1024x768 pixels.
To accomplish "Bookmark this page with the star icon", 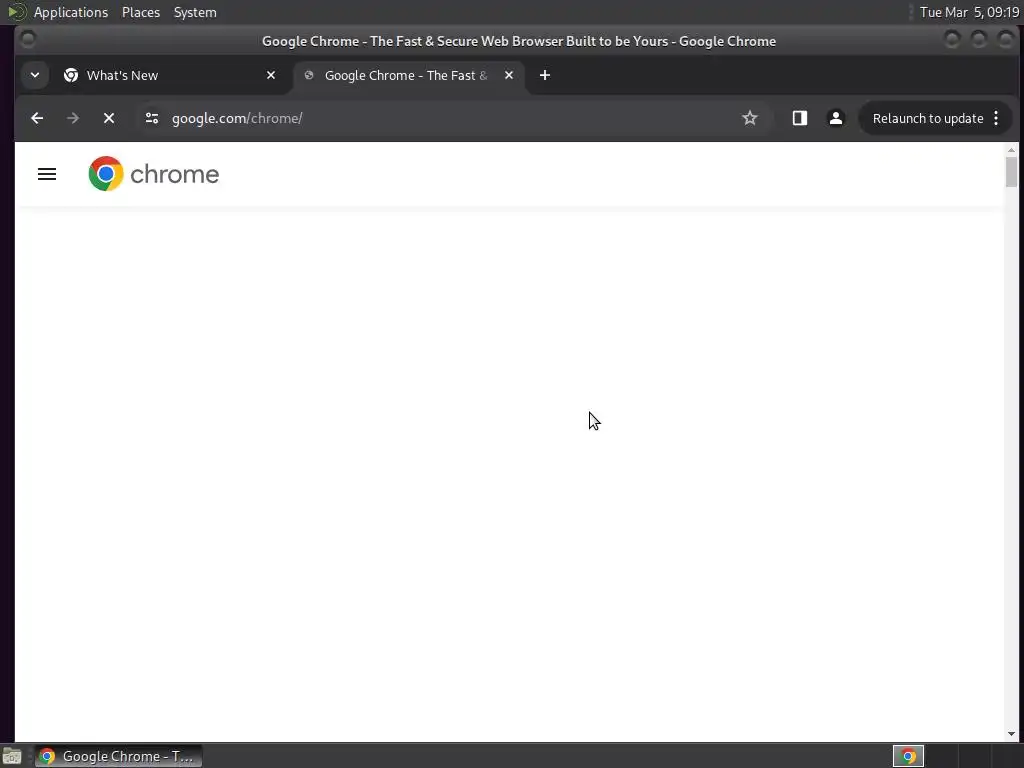I will pyautogui.click(x=750, y=118).
